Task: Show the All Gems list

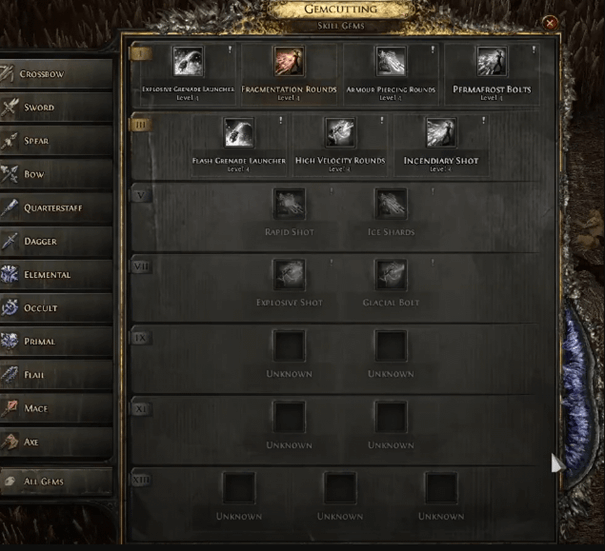Action: (x=56, y=481)
